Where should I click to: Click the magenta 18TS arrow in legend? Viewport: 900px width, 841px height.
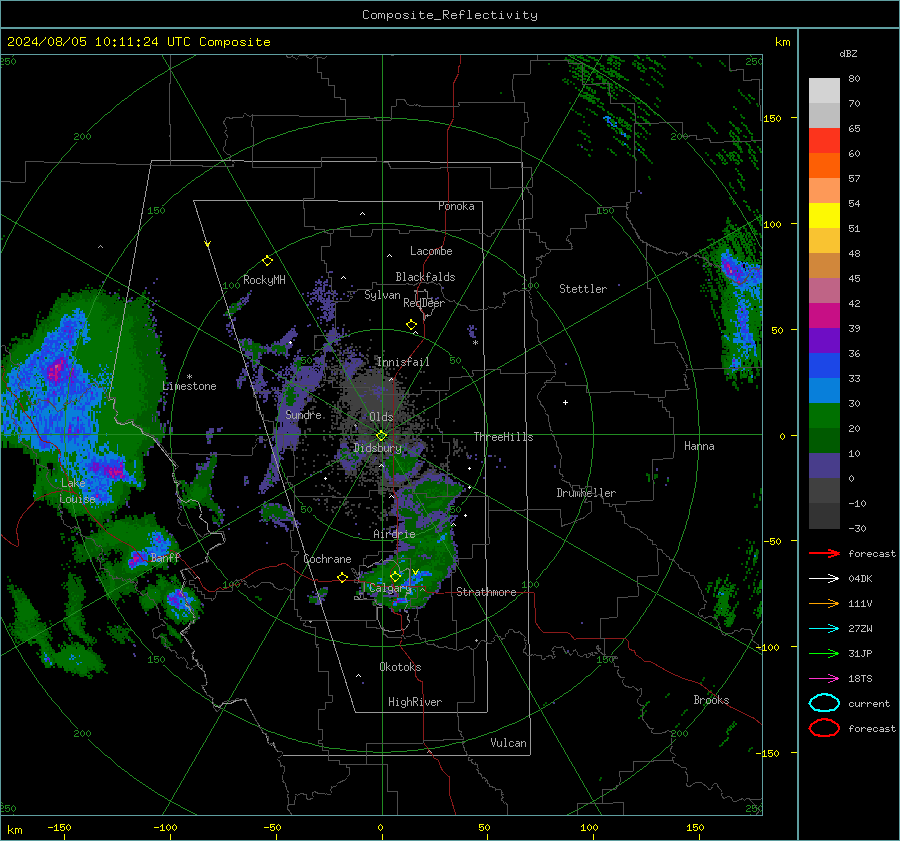824,679
